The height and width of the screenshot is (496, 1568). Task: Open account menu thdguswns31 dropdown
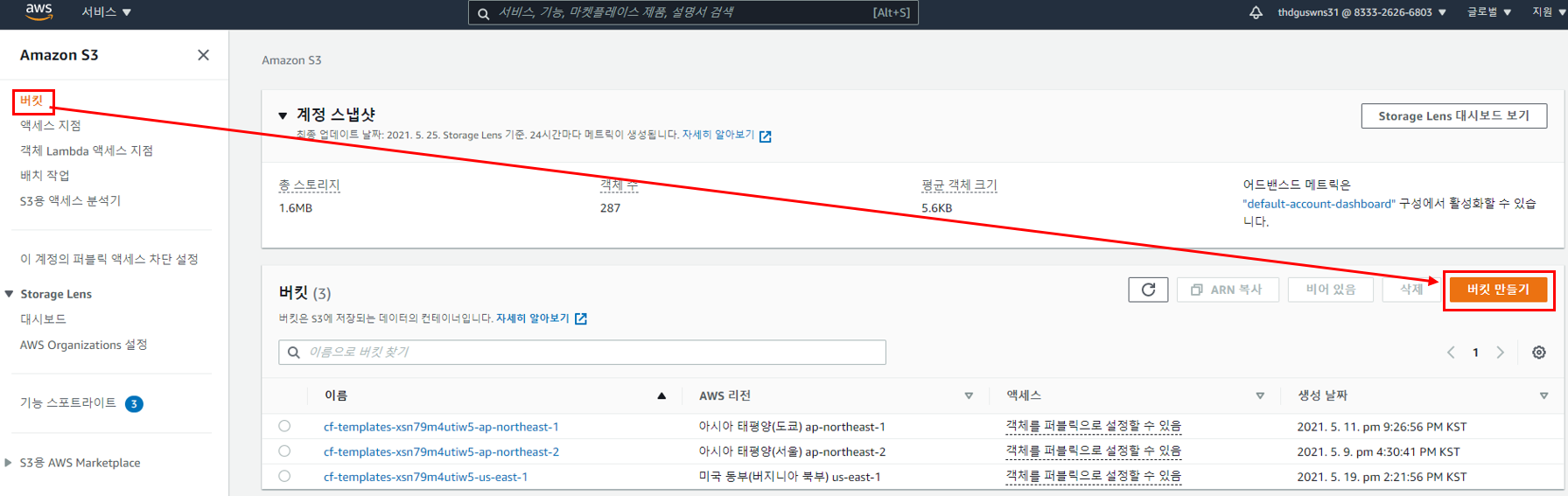pos(1361,12)
